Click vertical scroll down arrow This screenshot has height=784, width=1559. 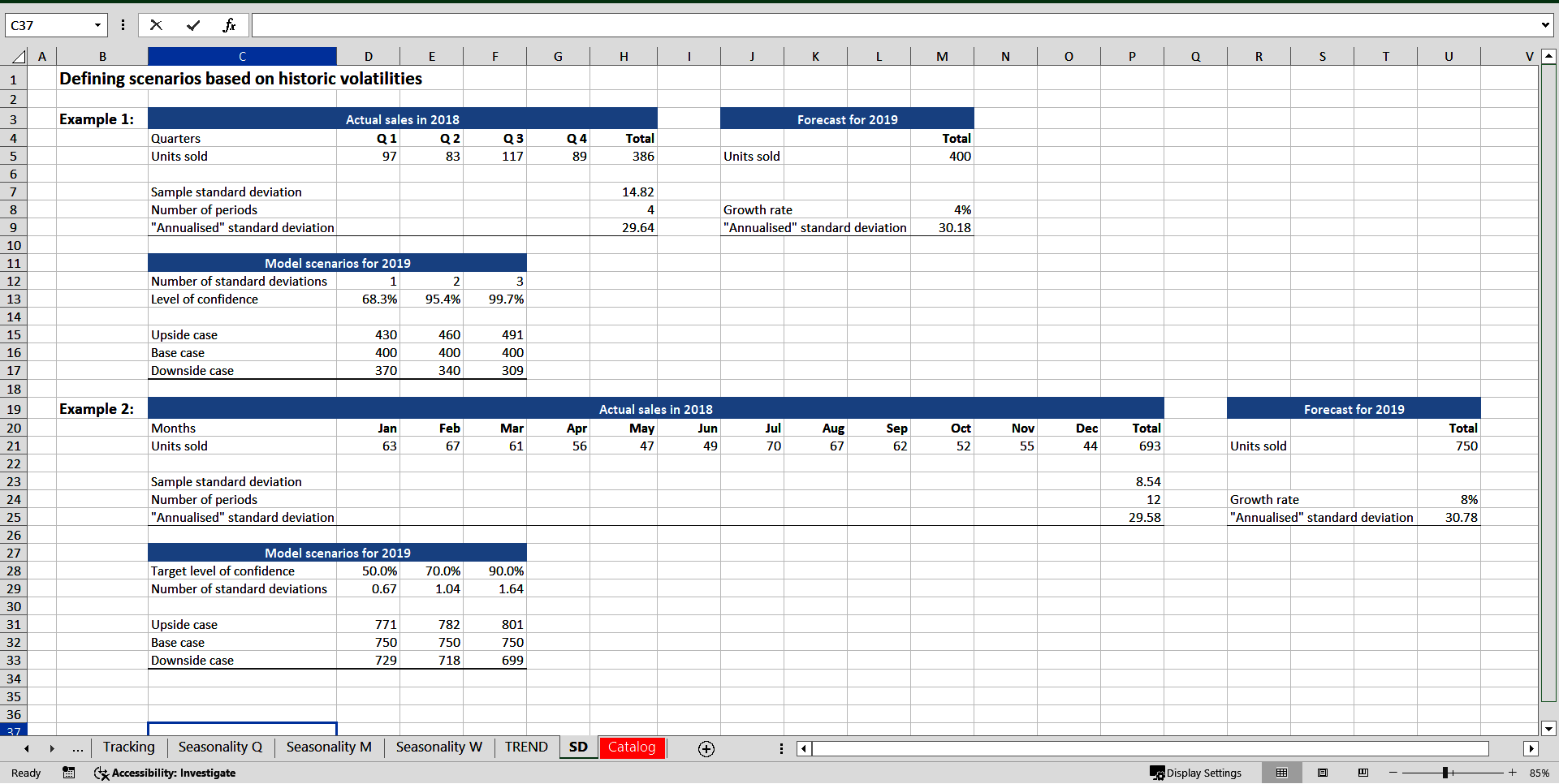(1548, 728)
